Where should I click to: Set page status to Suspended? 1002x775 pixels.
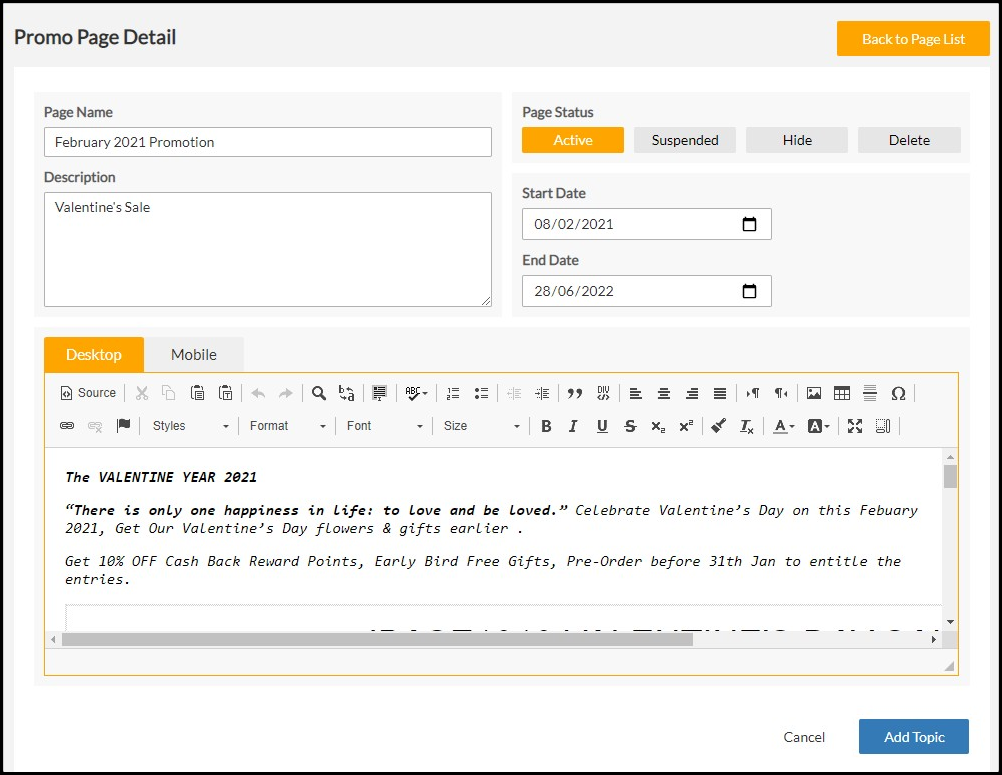click(x=684, y=140)
